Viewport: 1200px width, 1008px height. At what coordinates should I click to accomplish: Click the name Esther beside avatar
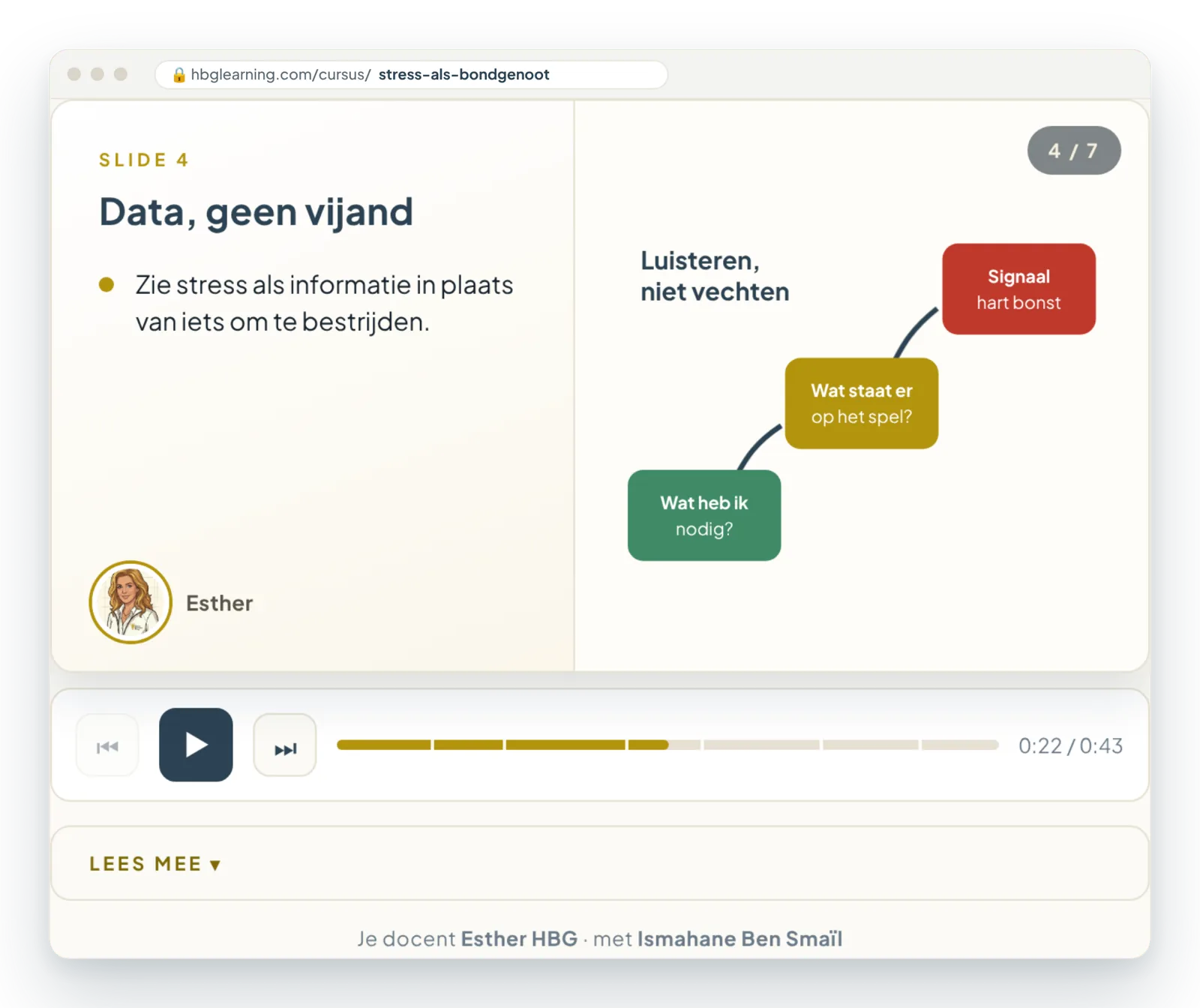pyautogui.click(x=219, y=603)
